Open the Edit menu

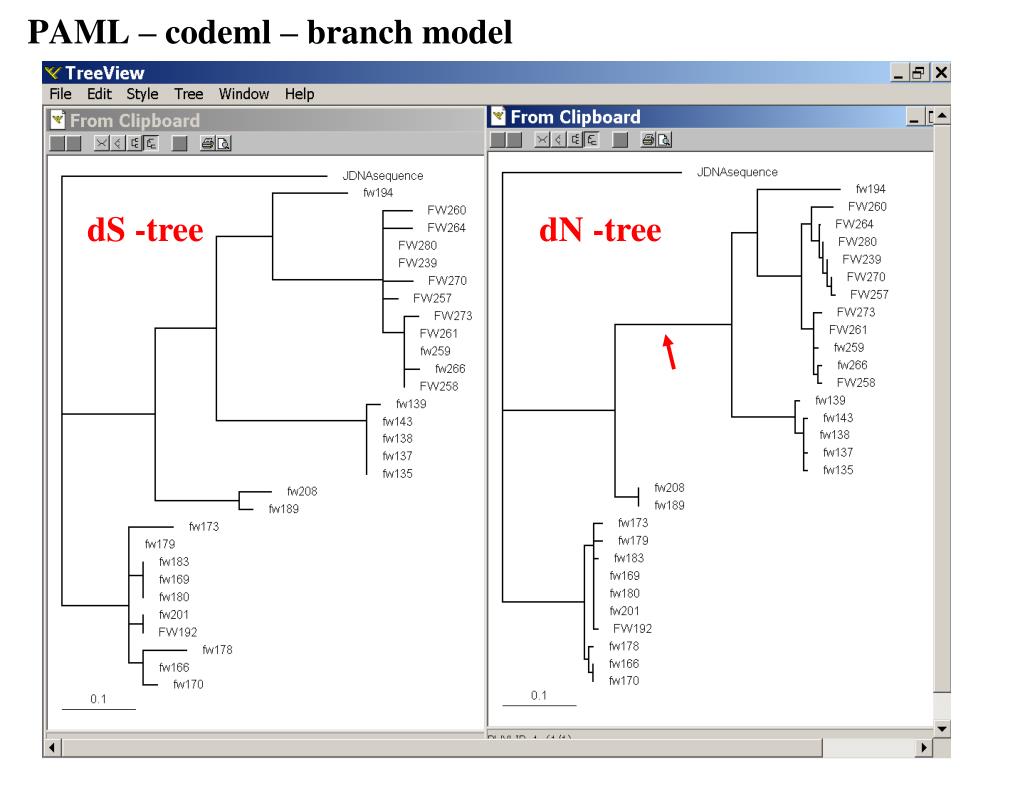tap(99, 94)
